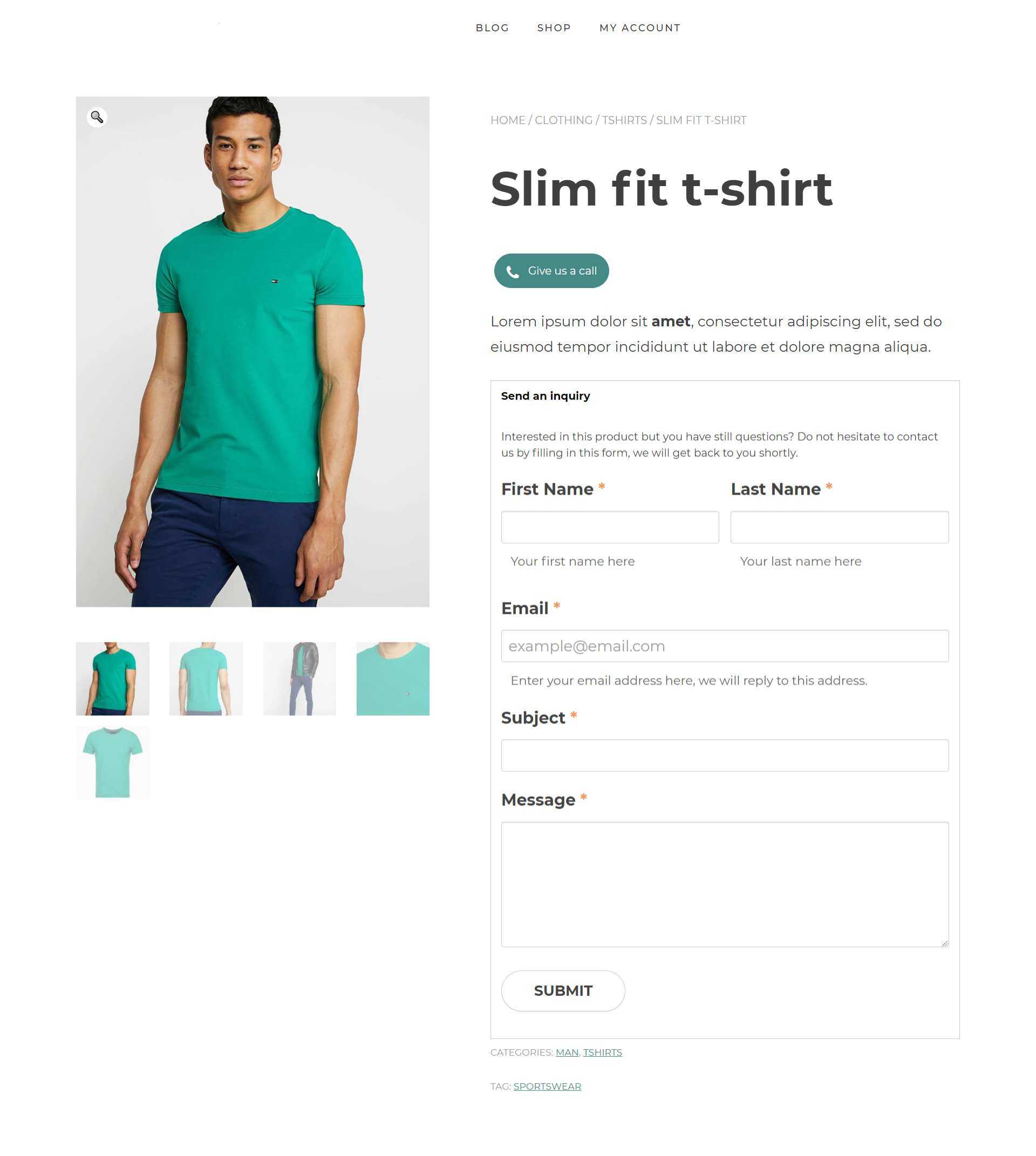This screenshot has width=1036, height=1156.
Task: Open the Sportswear tag link
Action: point(547,1086)
